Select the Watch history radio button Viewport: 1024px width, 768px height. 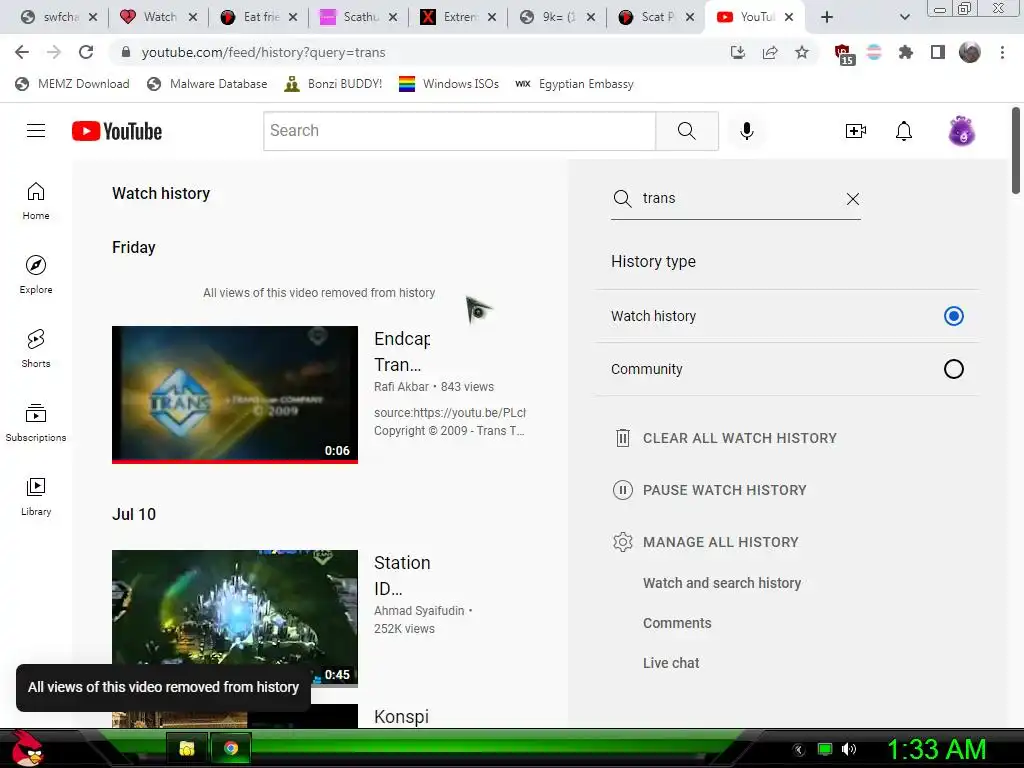pos(953,316)
